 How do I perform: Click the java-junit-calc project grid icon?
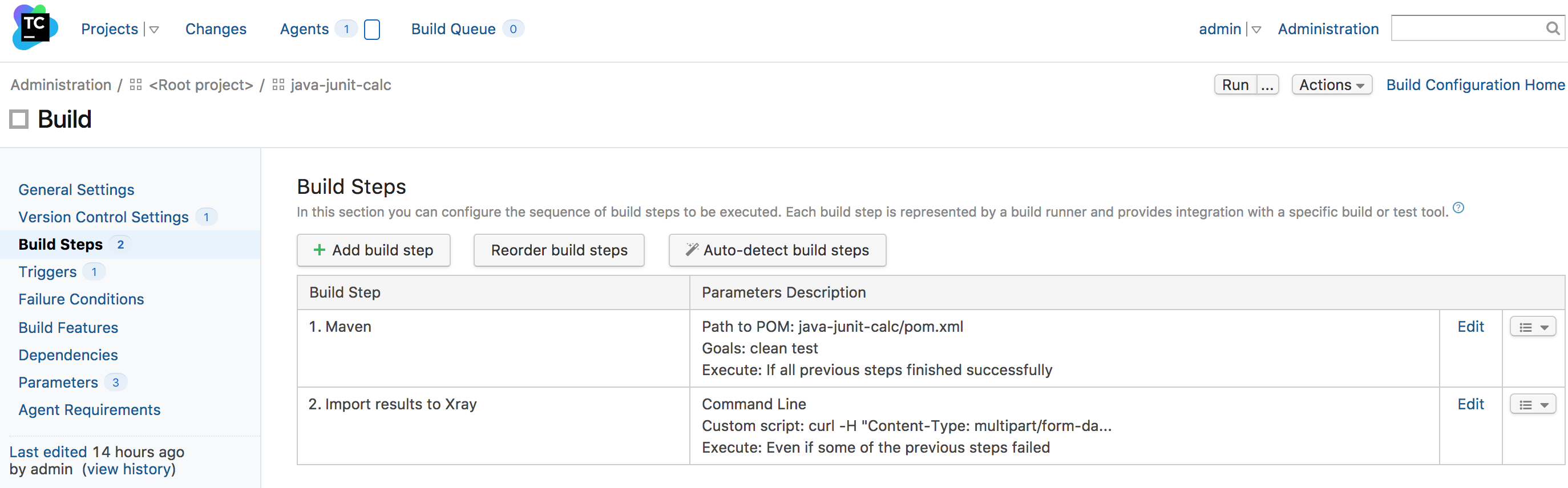[x=278, y=84]
